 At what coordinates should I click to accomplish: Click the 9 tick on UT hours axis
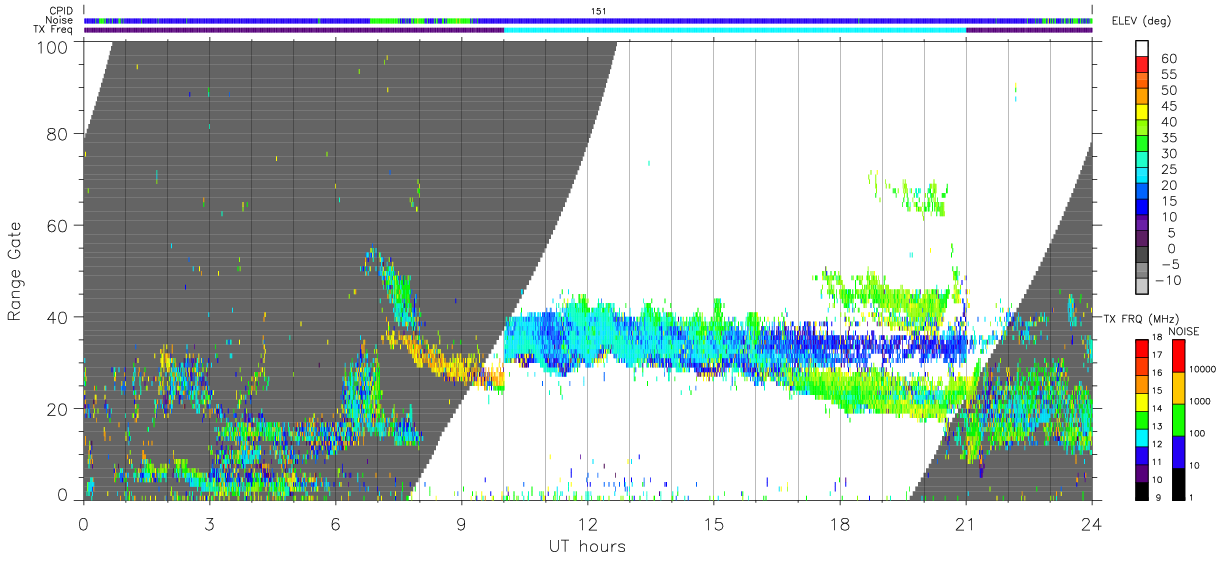[x=461, y=523]
